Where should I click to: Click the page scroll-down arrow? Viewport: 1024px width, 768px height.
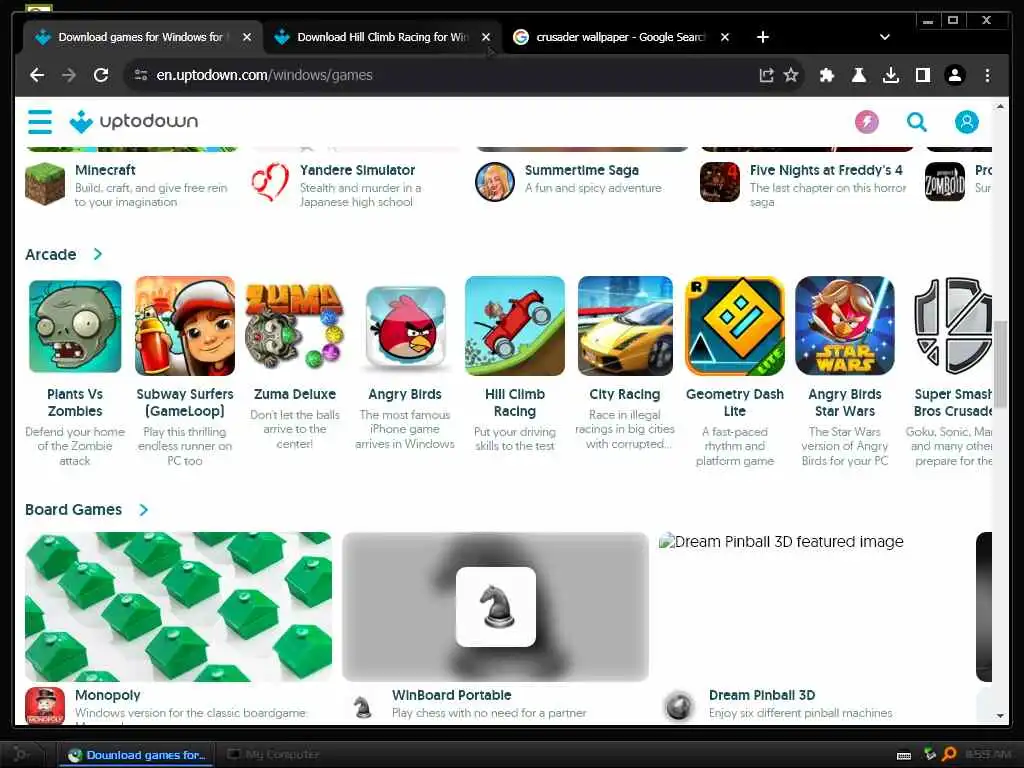1000,716
